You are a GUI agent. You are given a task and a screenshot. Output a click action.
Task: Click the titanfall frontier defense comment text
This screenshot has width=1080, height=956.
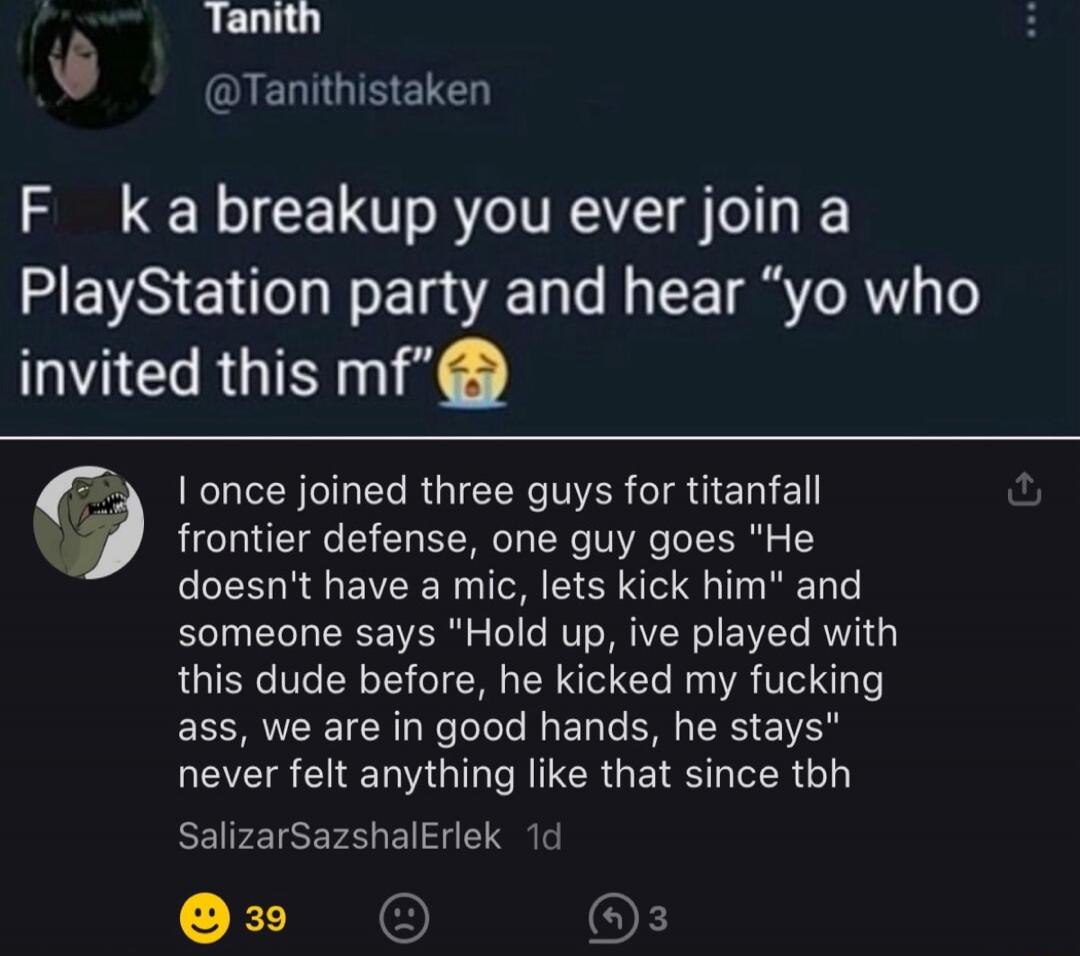click(537, 632)
